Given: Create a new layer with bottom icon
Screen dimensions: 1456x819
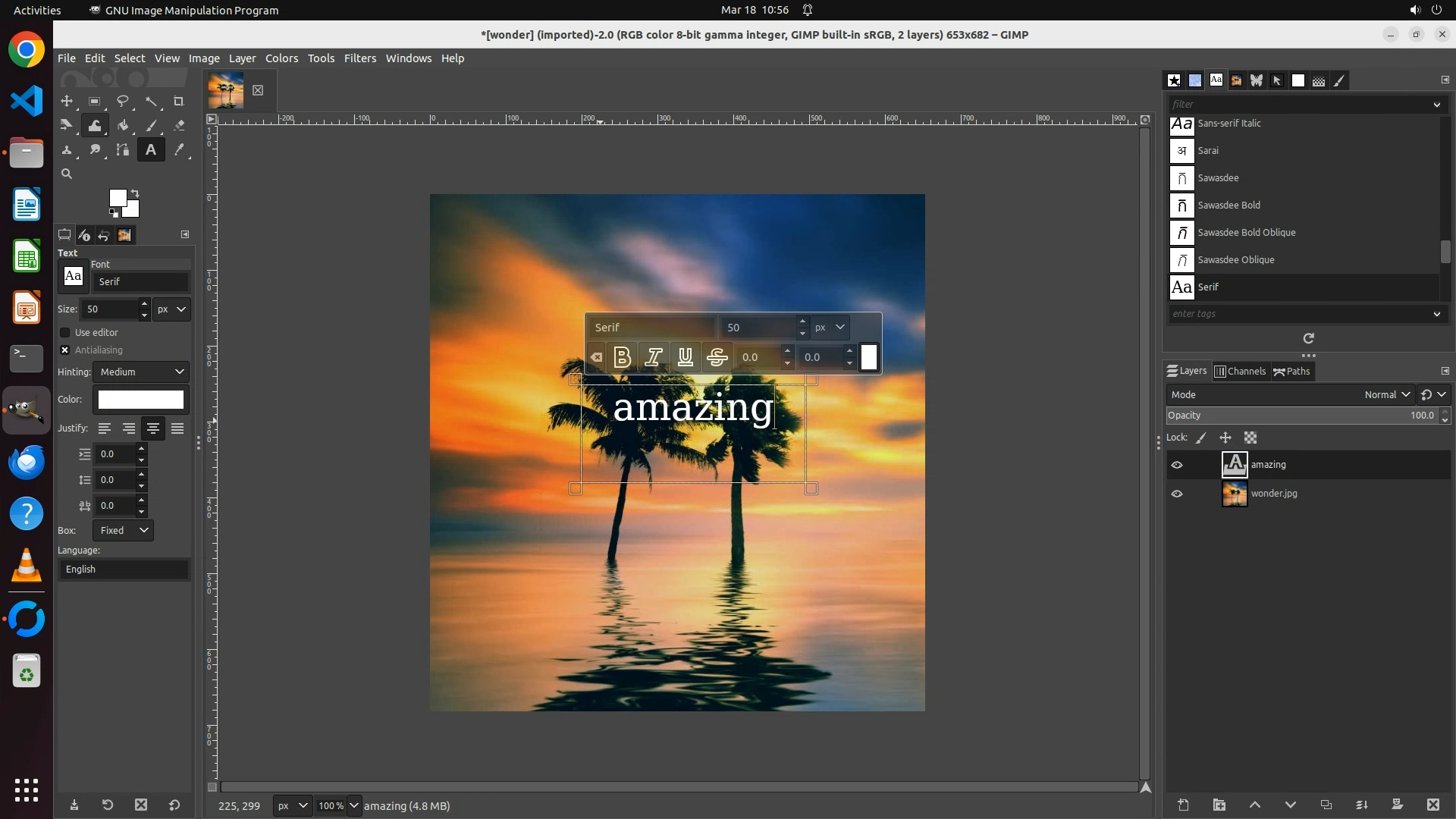Looking at the screenshot, I should click(x=1183, y=805).
